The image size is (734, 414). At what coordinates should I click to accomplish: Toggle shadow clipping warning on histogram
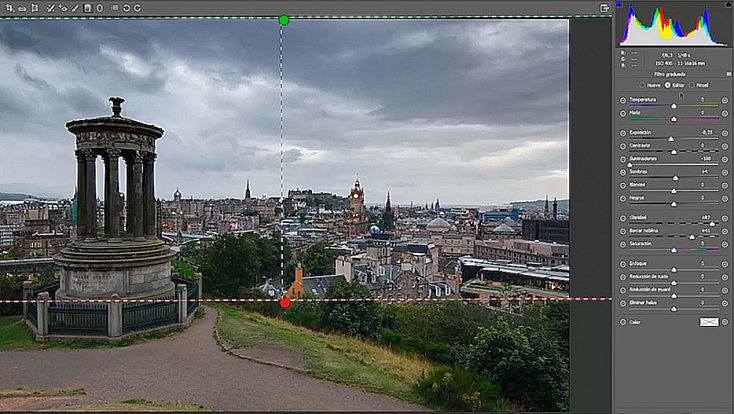tap(619, 4)
